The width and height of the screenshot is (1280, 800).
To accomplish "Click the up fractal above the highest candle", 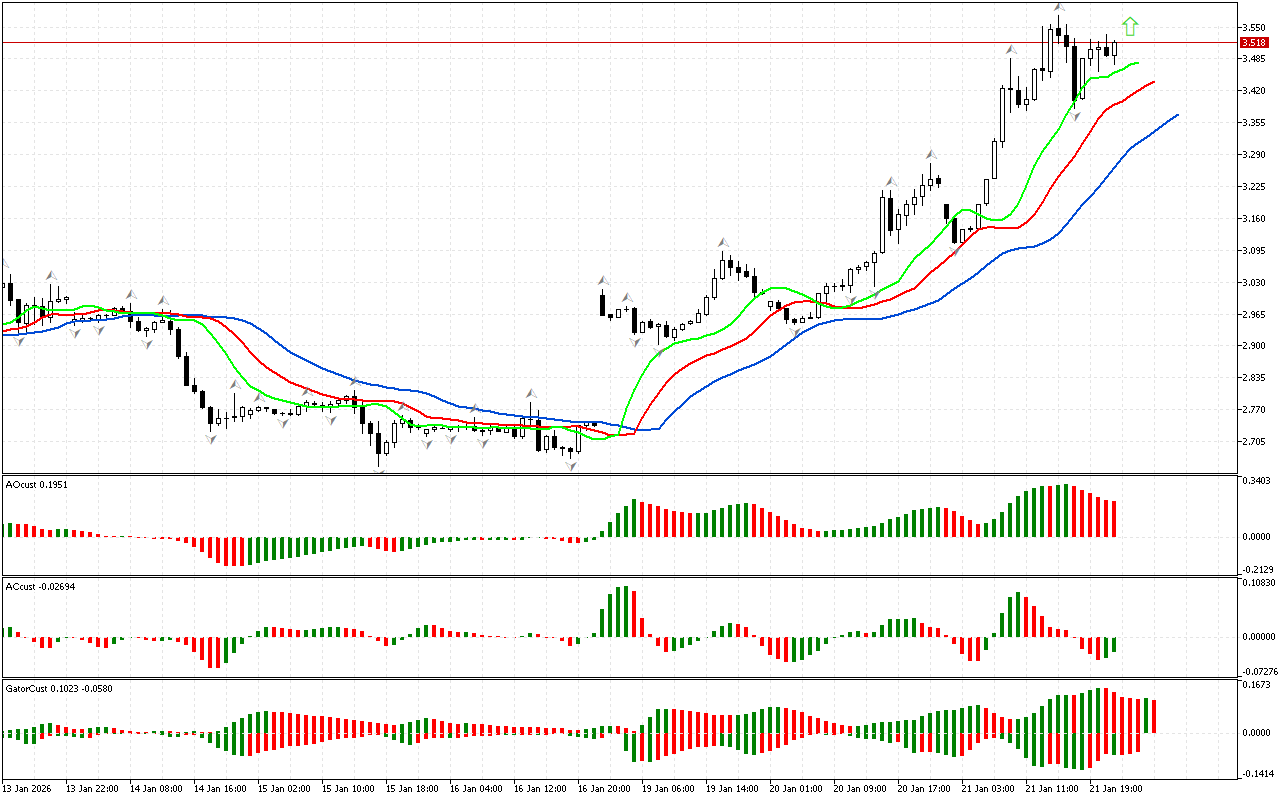I will 1059,8.
